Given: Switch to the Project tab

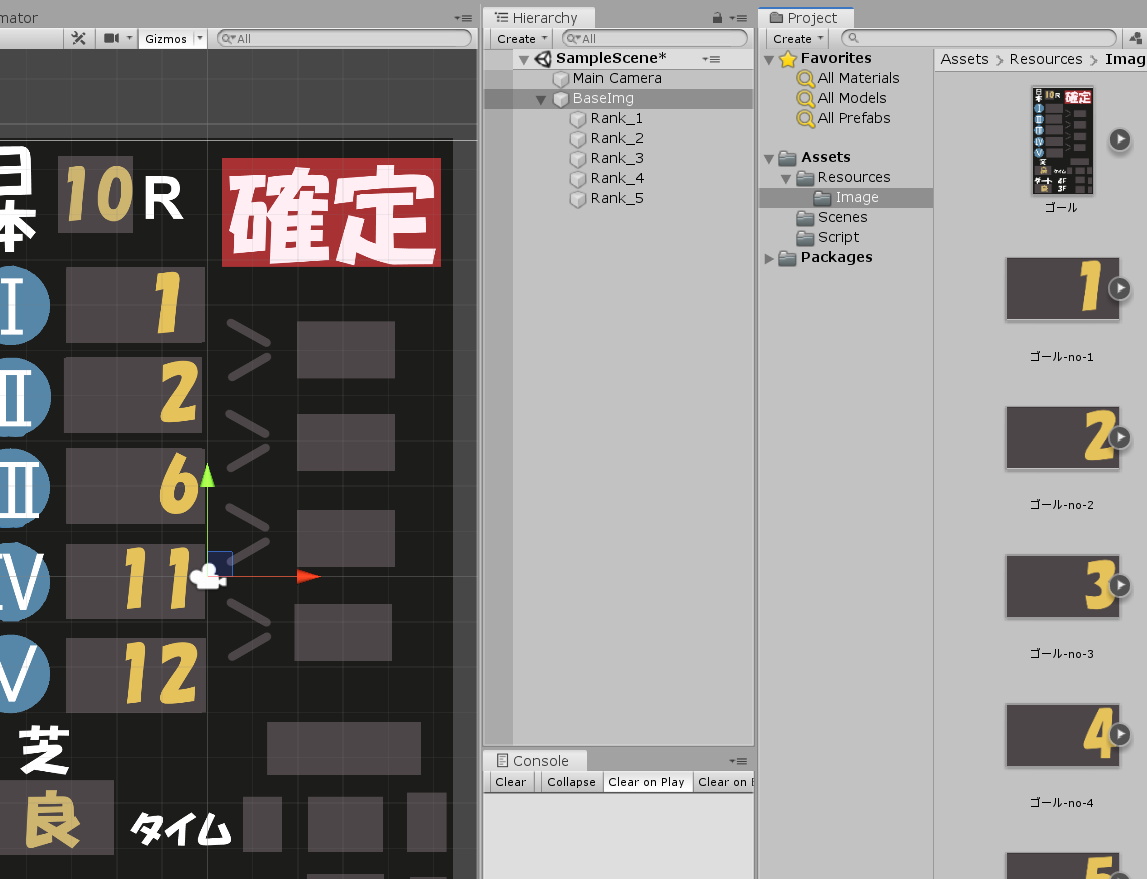Looking at the screenshot, I should coord(805,18).
